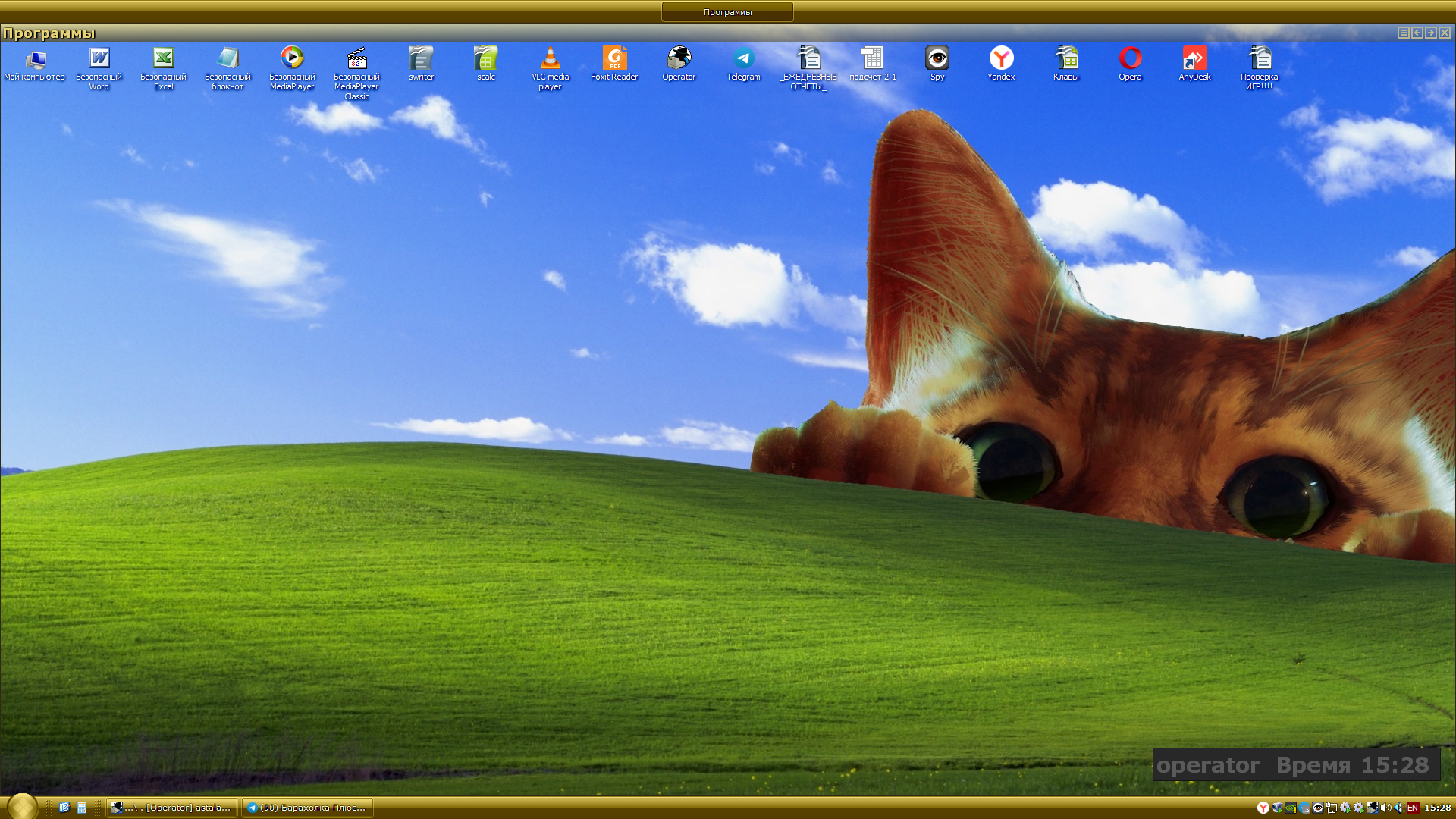The width and height of the screenshot is (1456, 819).
Task: Open the MediaPlayer Classic shortcut
Action: pos(356,59)
